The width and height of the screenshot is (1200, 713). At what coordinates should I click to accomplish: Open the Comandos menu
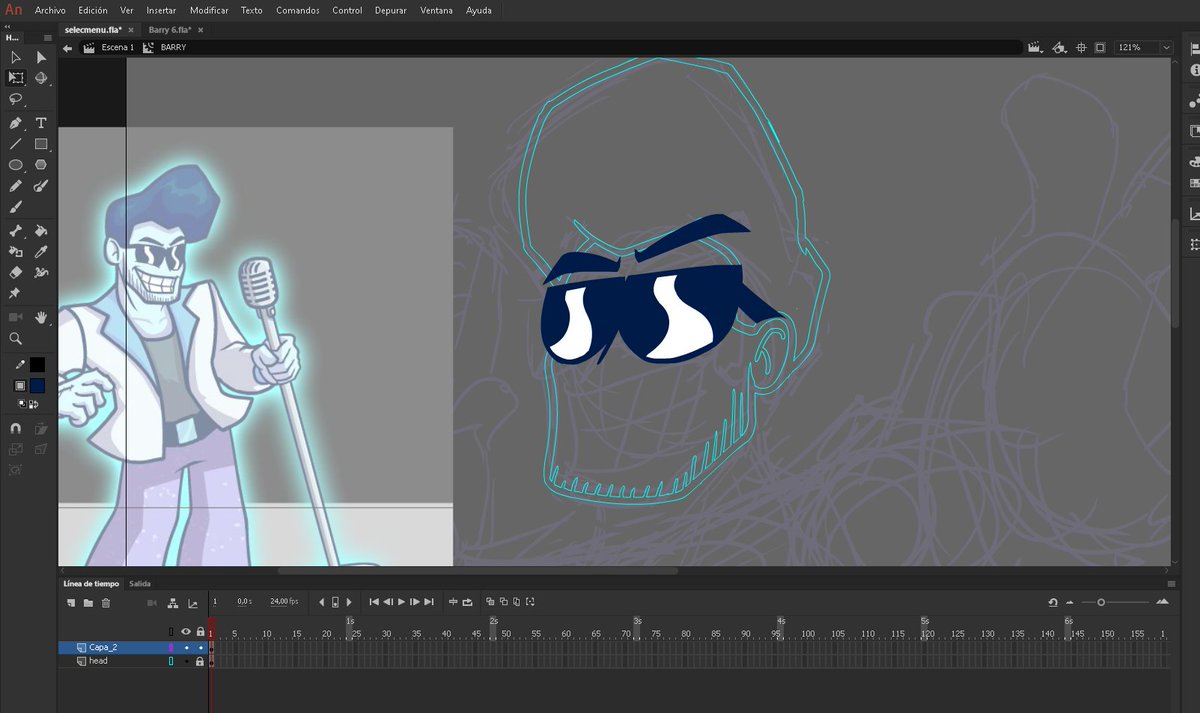298,10
